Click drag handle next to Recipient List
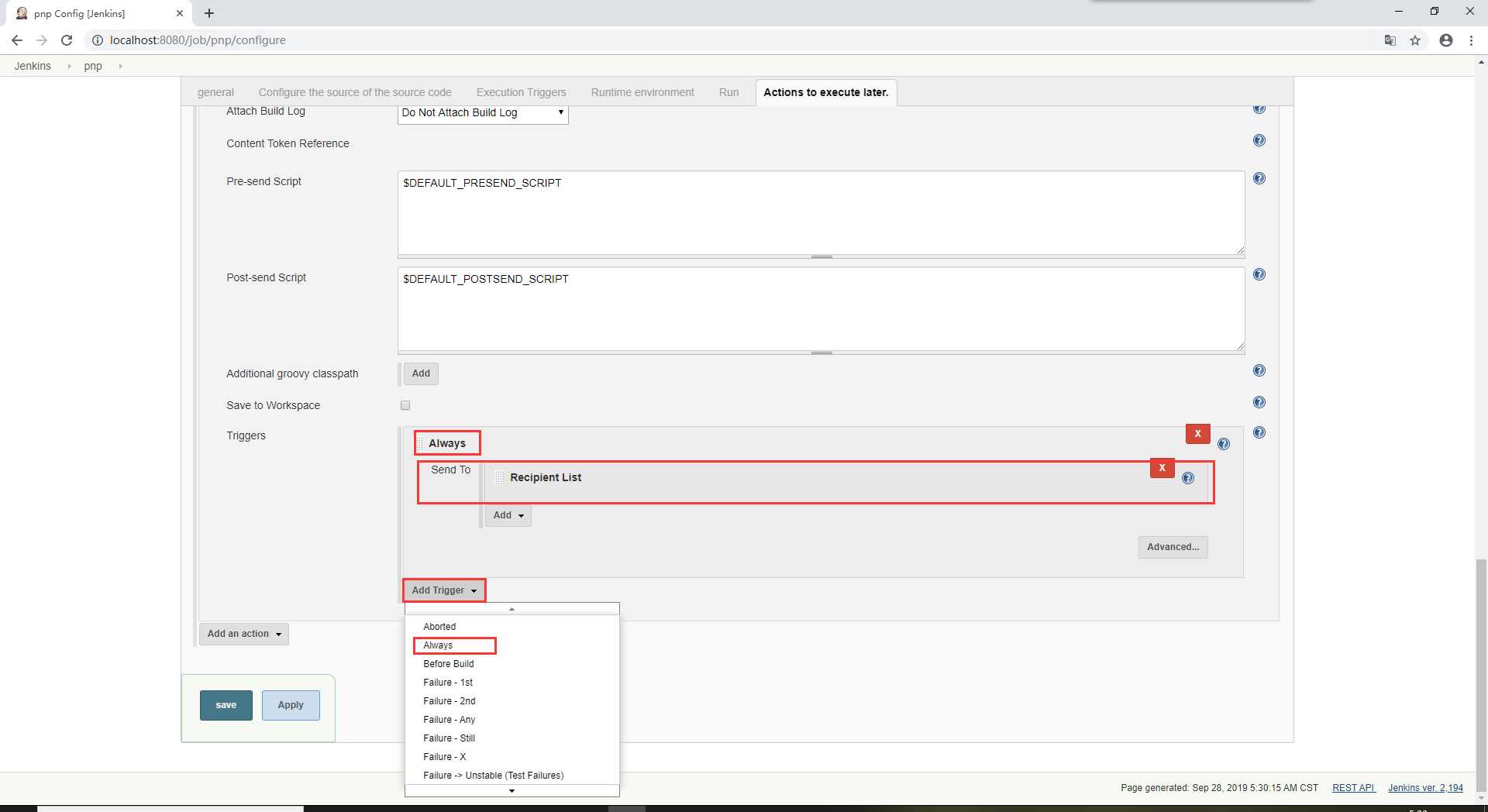Viewport: 1488px width, 812px height. (500, 477)
